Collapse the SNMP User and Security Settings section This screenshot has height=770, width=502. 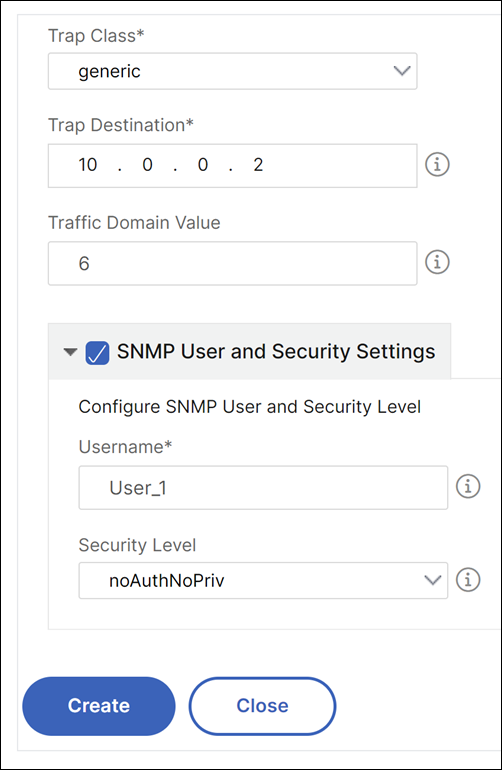point(70,352)
